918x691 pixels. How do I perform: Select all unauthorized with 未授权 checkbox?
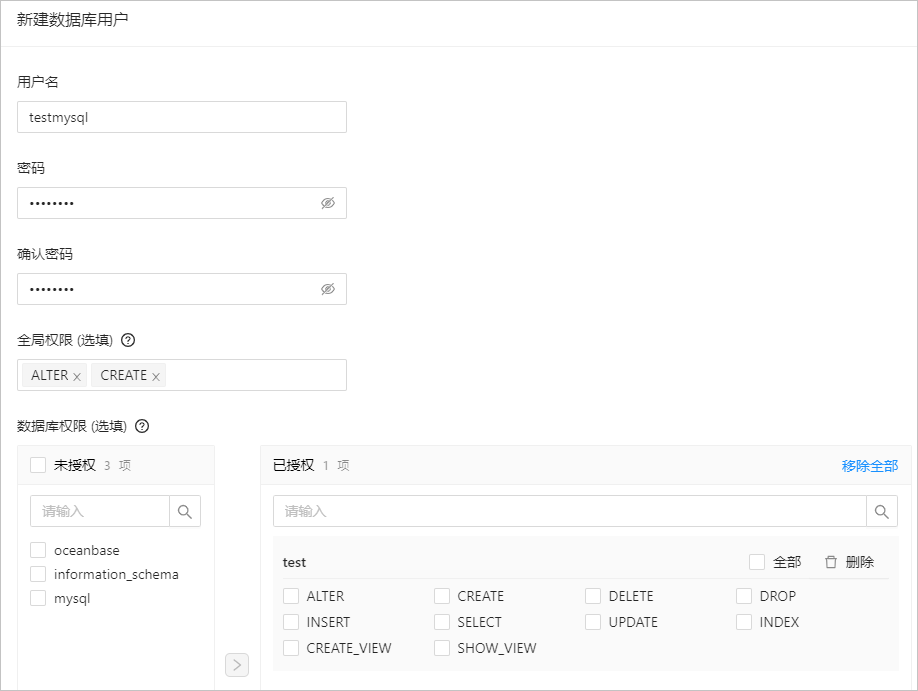click(38, 465)
